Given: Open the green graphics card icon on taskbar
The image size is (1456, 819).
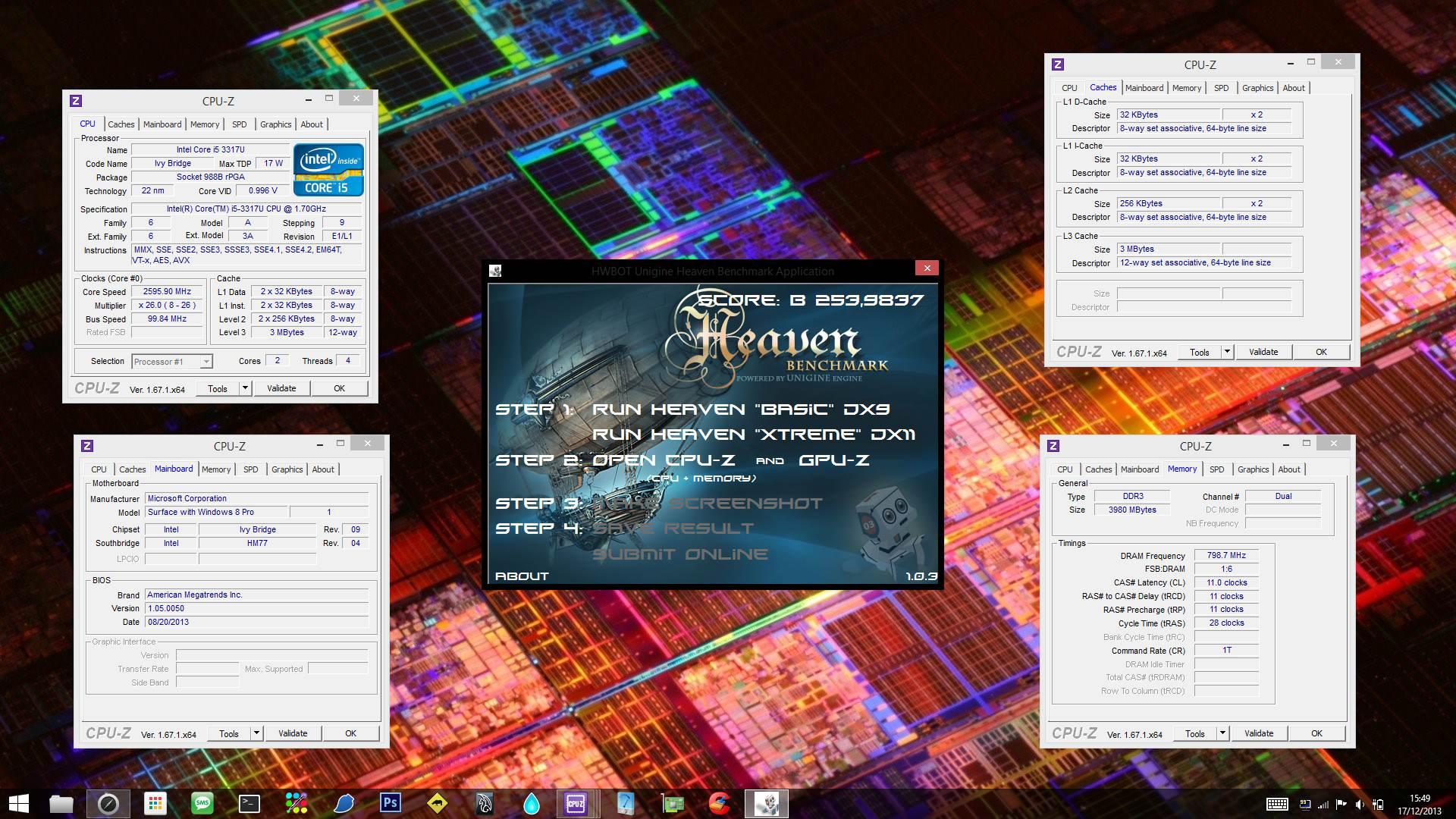Looking at the screenshot, I should pos(673,803).
